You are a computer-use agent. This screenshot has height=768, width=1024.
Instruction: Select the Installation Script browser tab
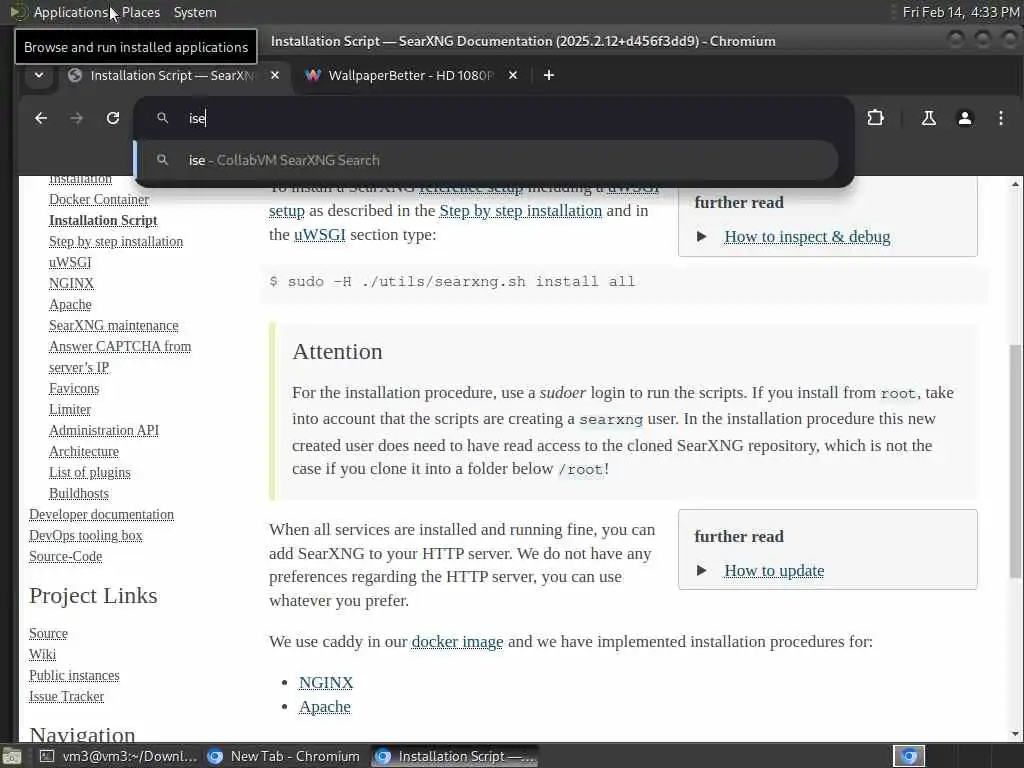(x=171, y=75)
